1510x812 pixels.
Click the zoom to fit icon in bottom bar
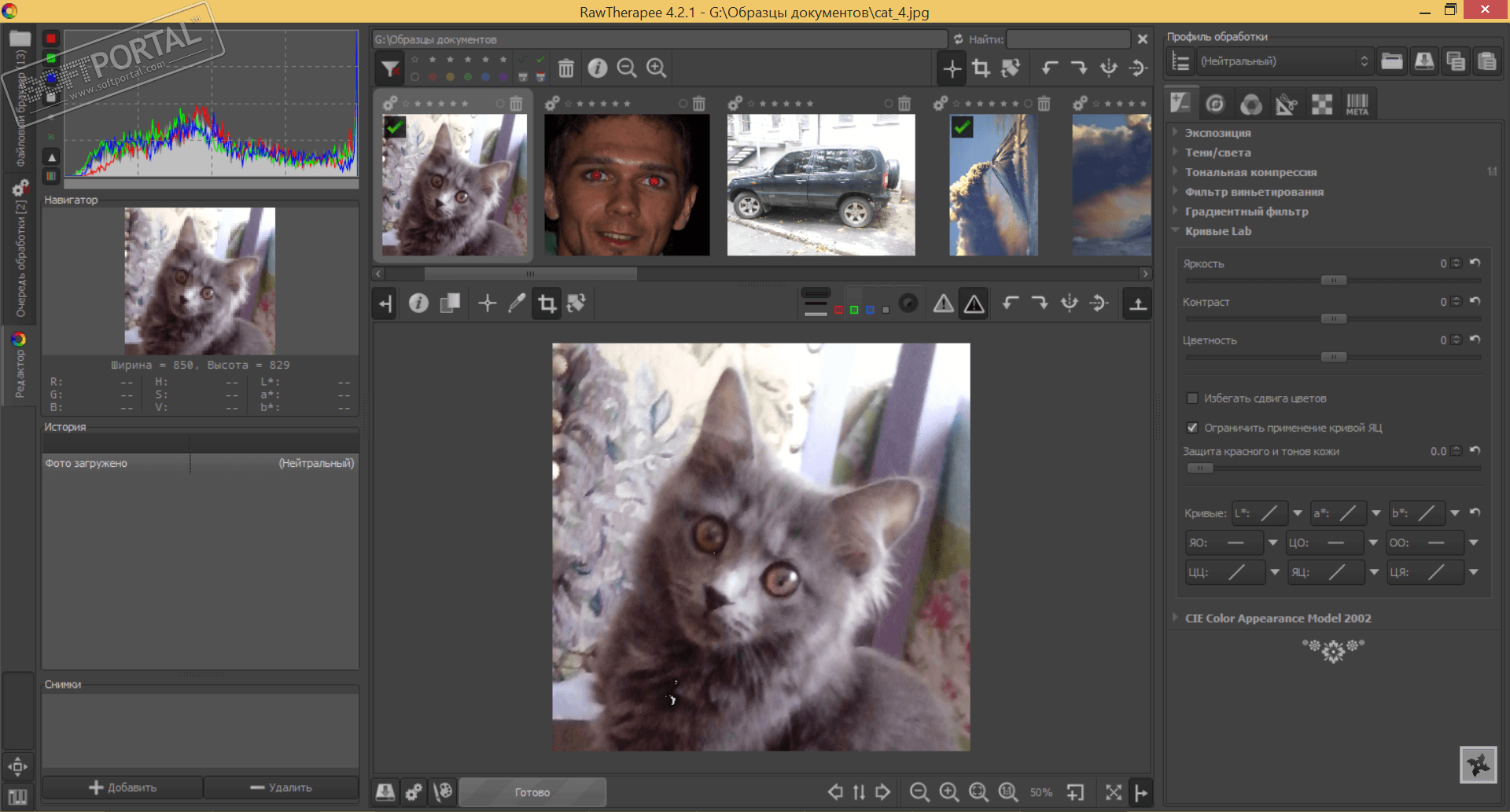coord(978,792)
